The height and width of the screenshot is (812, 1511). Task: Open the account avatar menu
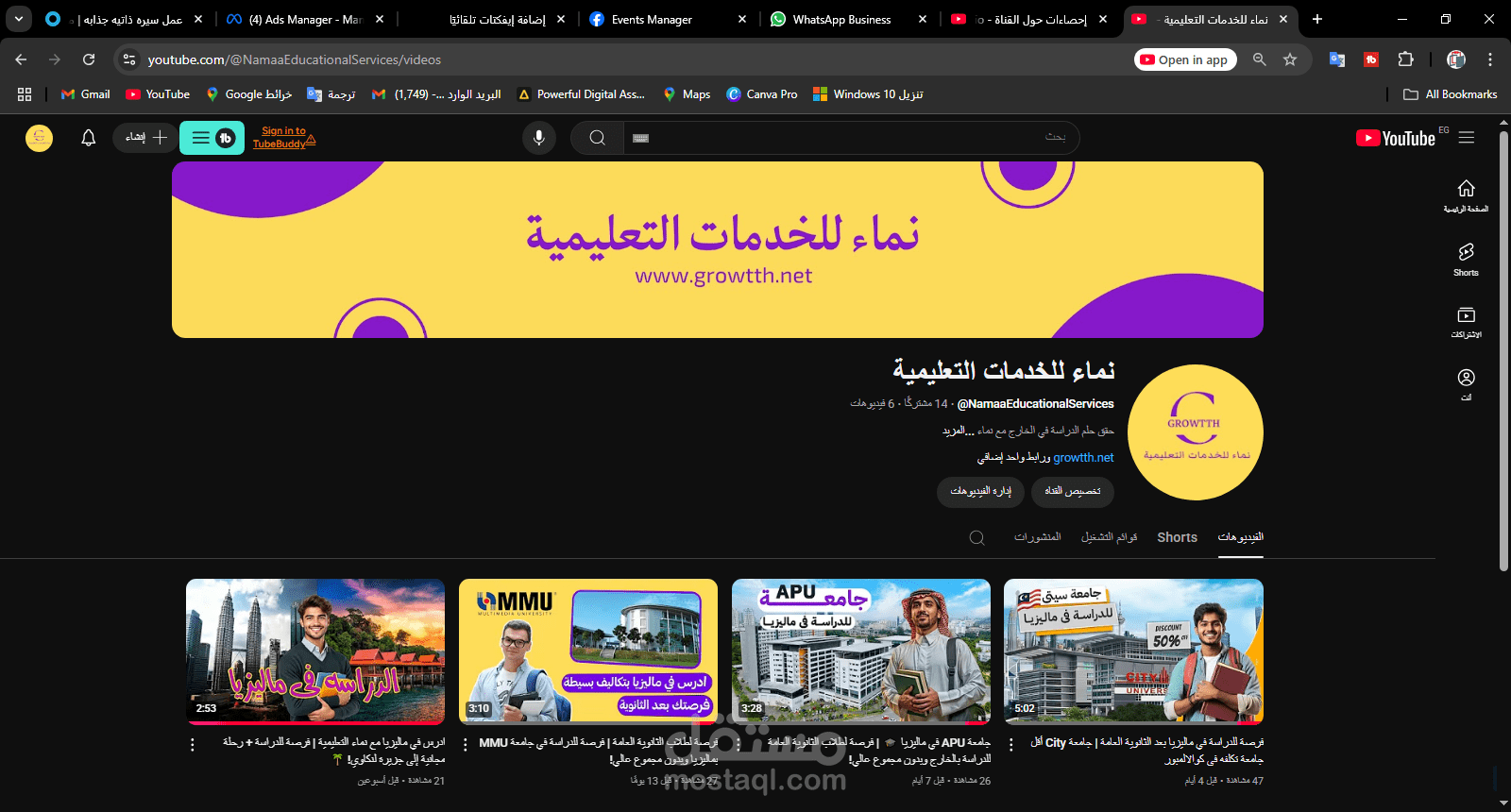coord(39,138)
